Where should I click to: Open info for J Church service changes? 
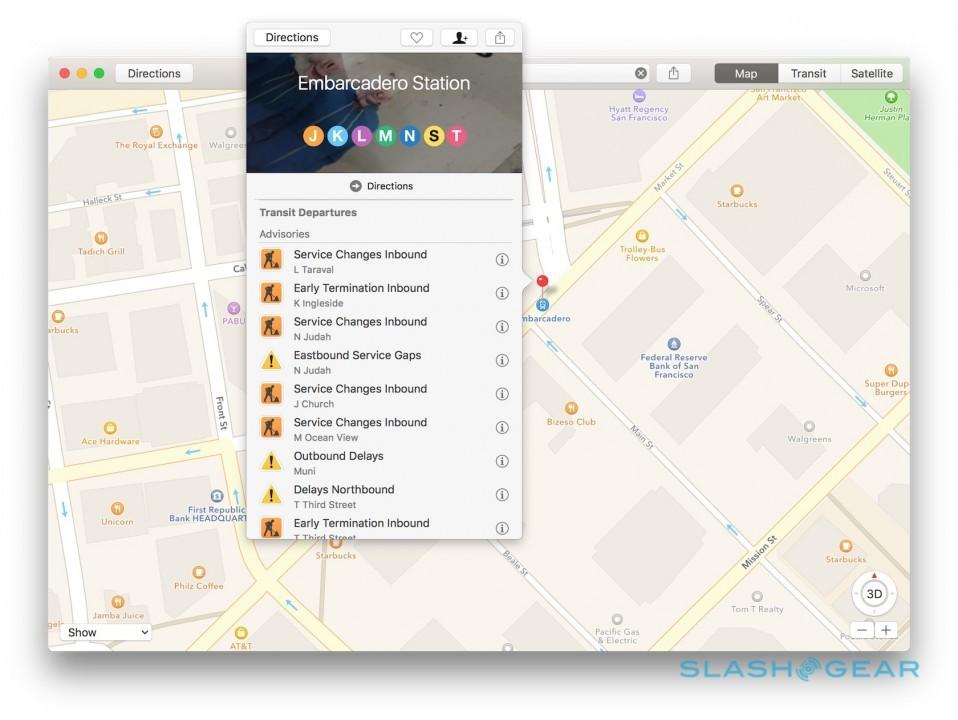pos(502,394)
